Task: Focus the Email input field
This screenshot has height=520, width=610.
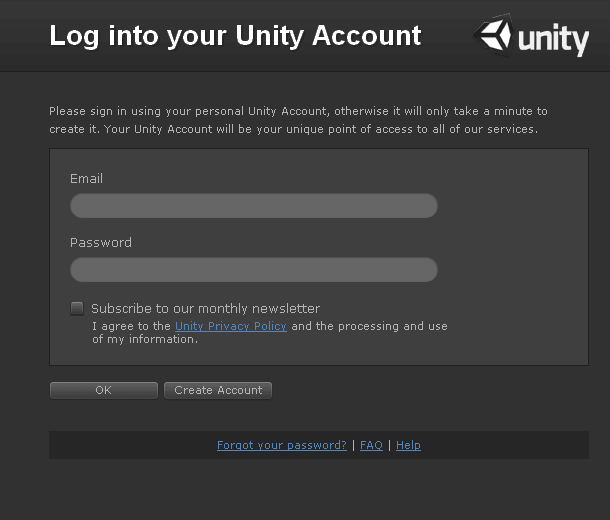Action: (253, 206)
